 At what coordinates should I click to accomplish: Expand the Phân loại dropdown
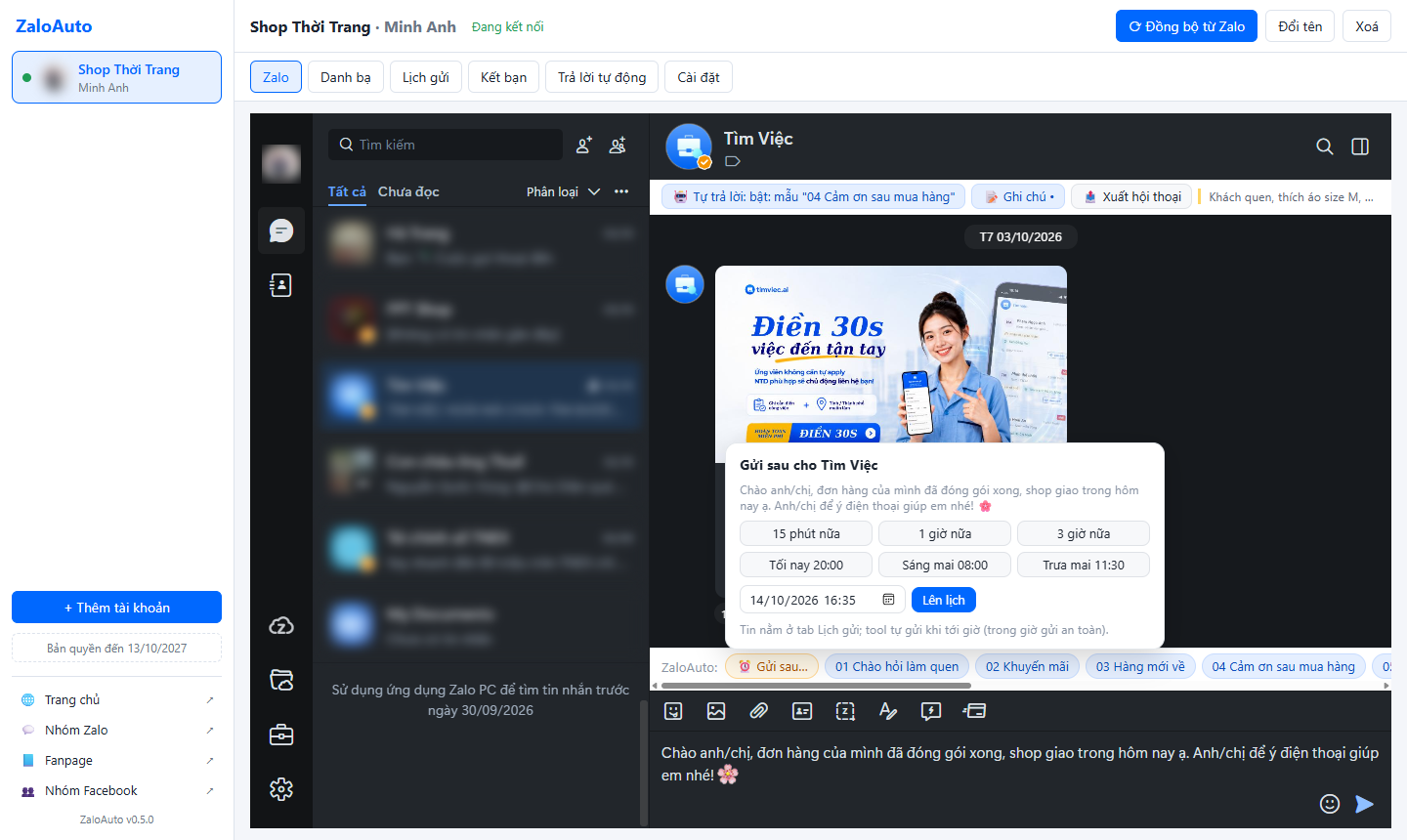coord(563,191)
